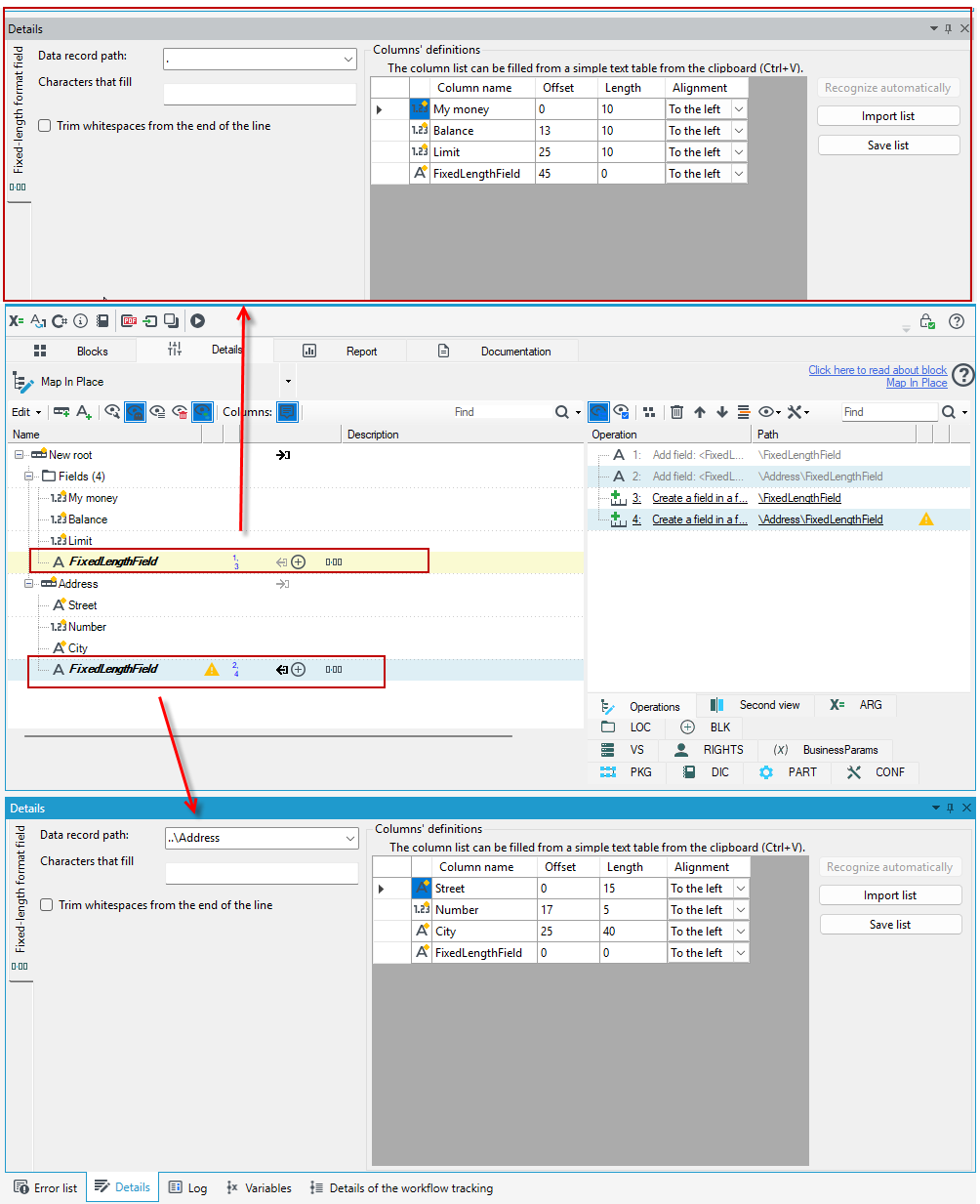Screen dimensions: 980x1204
Task: Open the eye visibility dropdown in operations toolbar
Action: (x=770, y=412)
